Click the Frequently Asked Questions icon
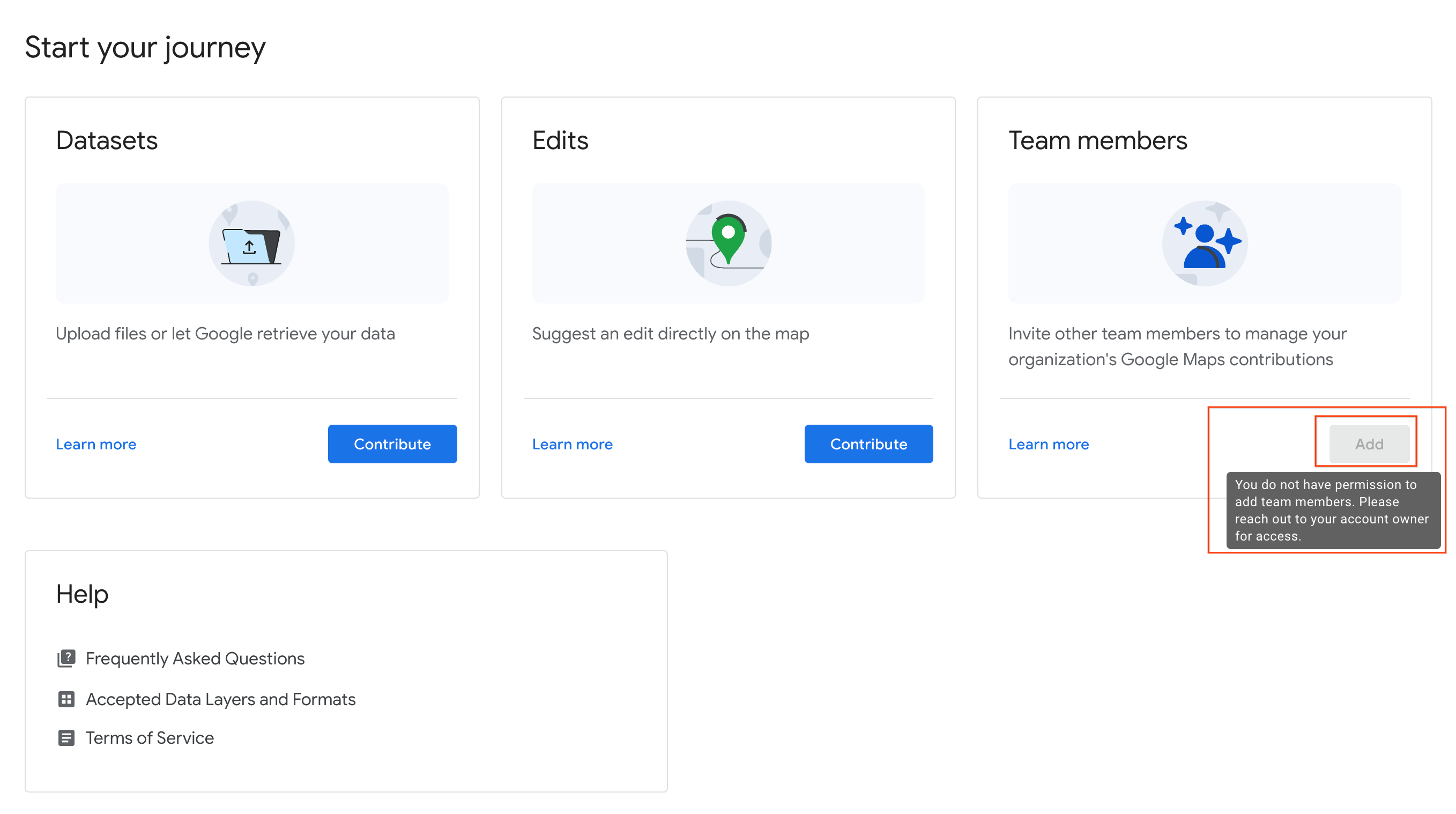 (x=66, y=658)
